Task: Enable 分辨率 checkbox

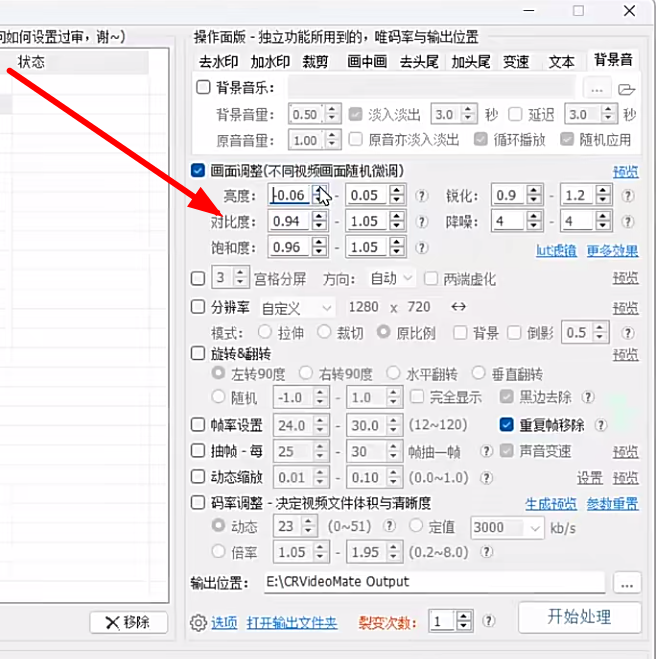Action: click(198, 307)
